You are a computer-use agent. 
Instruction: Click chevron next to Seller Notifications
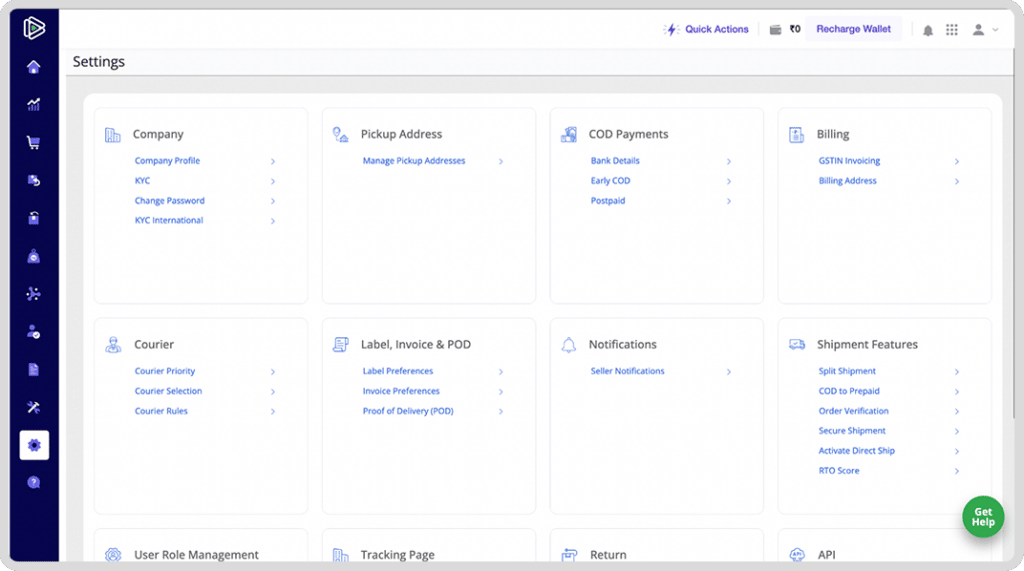pos(729,372)
